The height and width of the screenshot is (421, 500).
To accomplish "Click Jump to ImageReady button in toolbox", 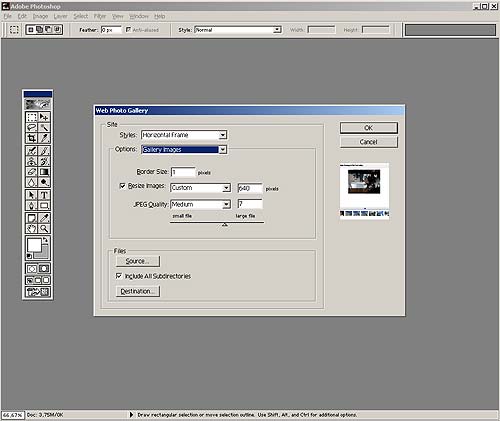I will (38, 292).
